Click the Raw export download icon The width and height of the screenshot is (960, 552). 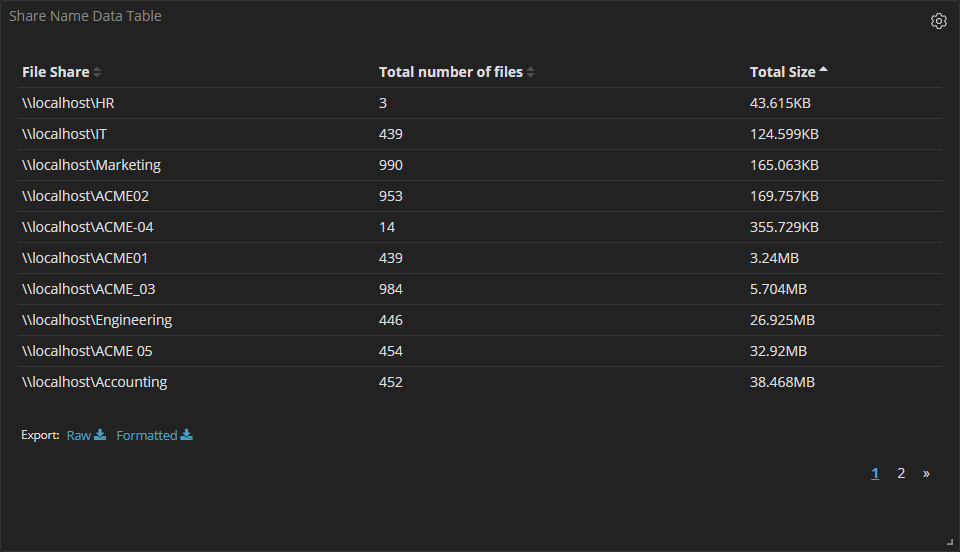[100, 435]
